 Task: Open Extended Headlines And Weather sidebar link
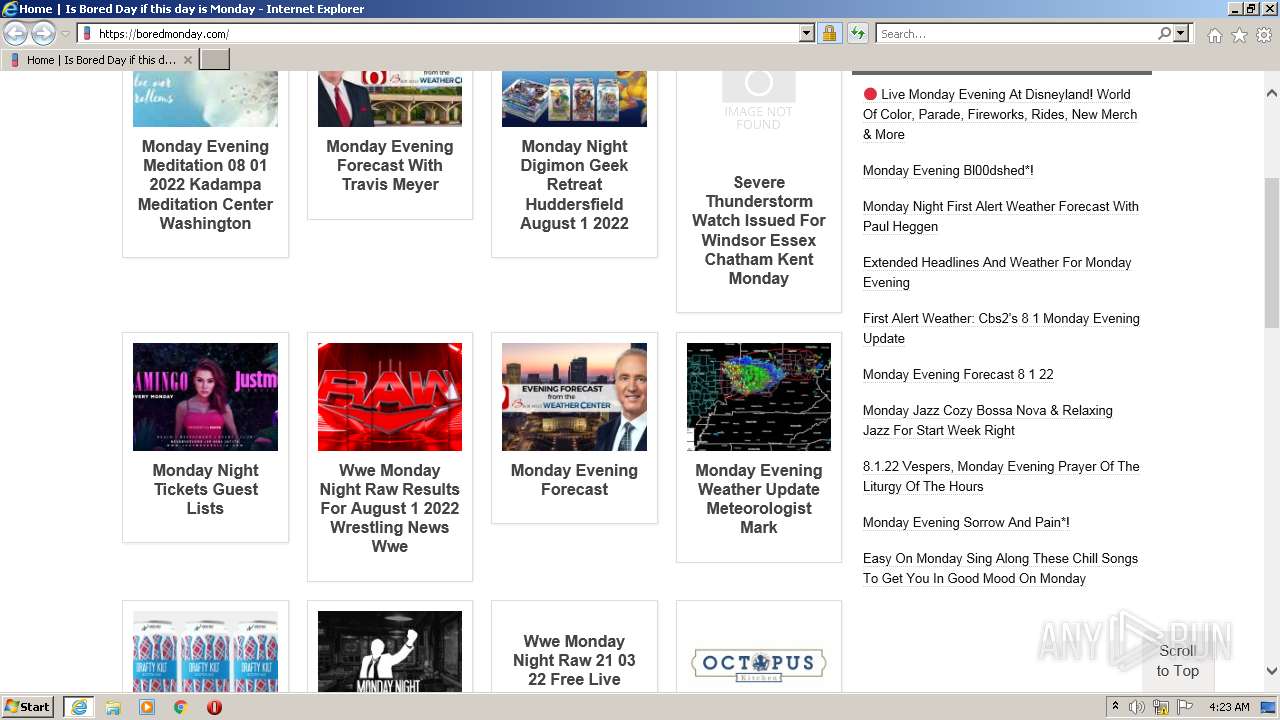[997, 272]
